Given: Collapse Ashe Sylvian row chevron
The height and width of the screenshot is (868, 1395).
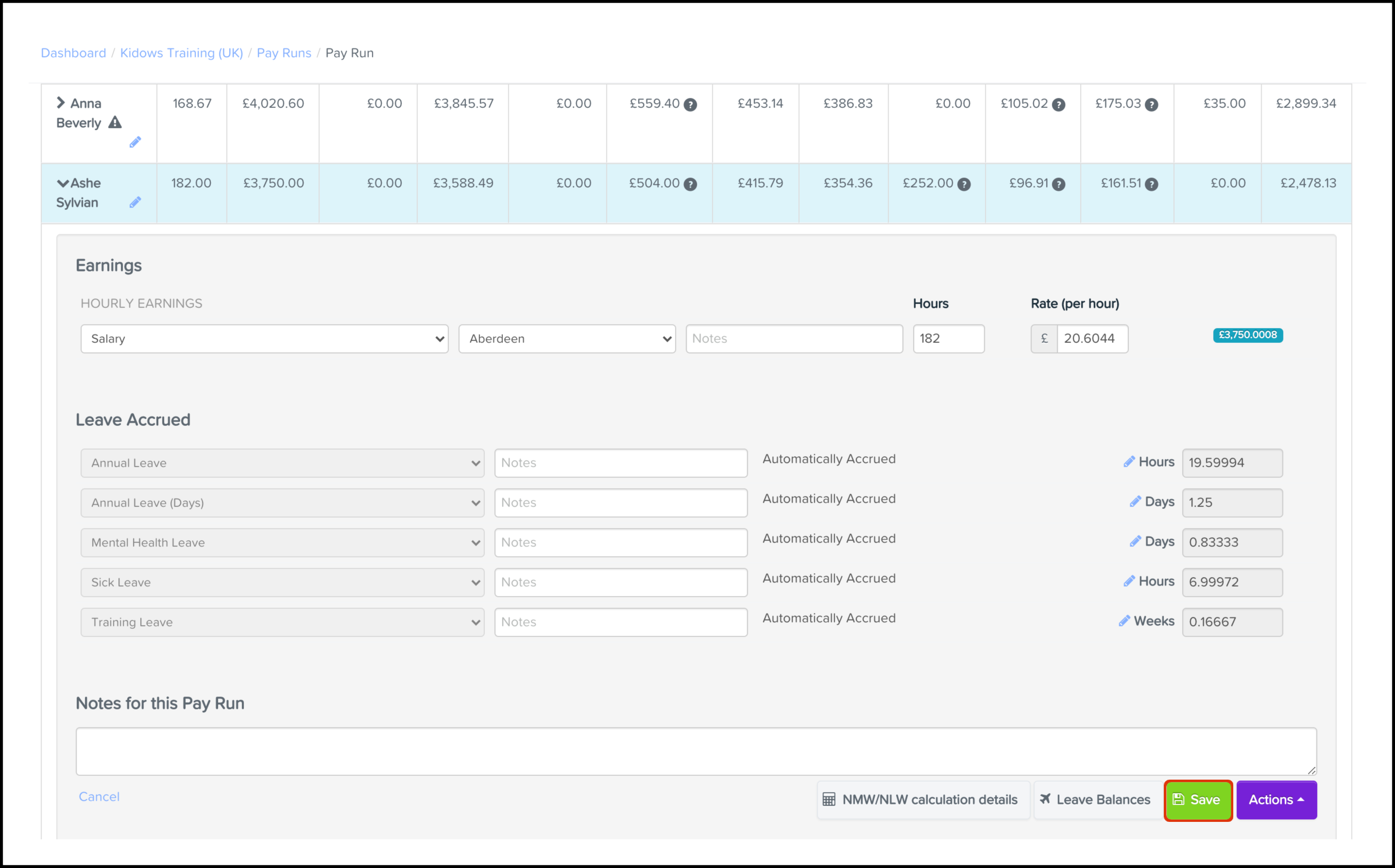Looking at the screenshot, I should tap(63, 183).
